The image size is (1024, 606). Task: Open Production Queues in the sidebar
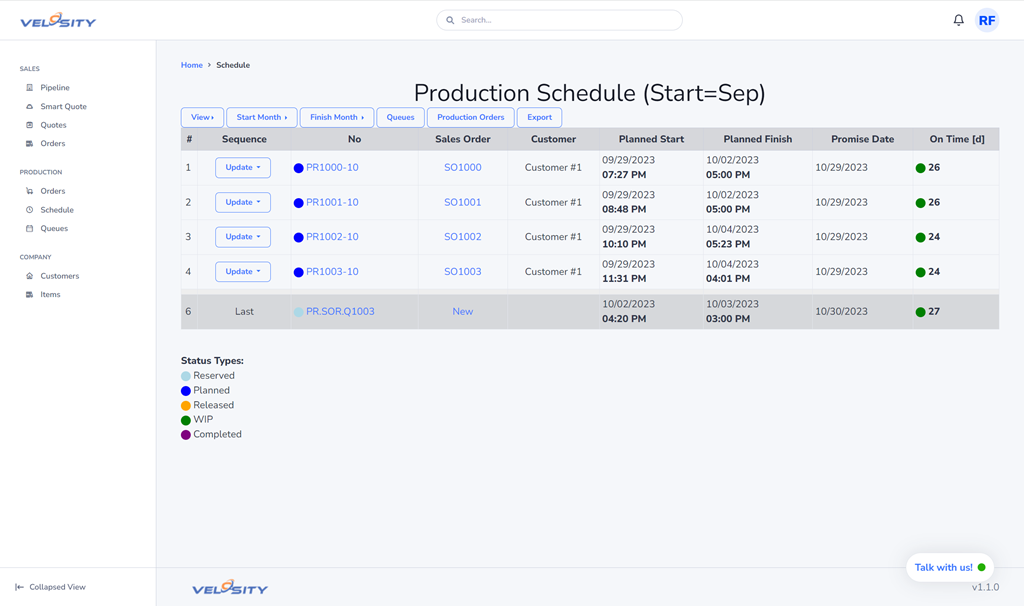54,229
